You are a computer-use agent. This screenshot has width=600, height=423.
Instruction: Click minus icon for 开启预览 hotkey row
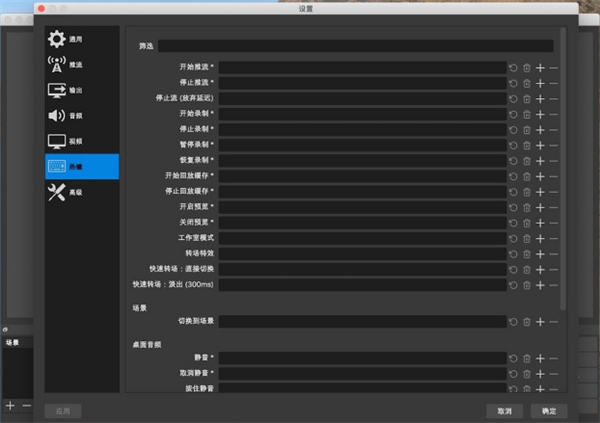point(553,207)
